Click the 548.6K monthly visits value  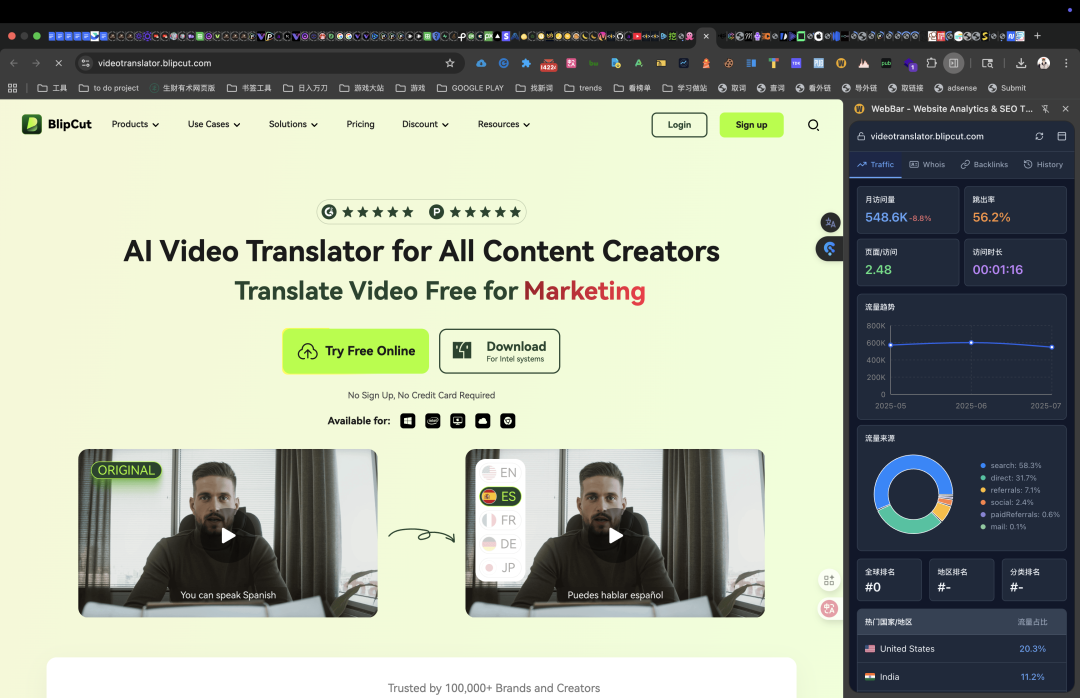point(886,217)
